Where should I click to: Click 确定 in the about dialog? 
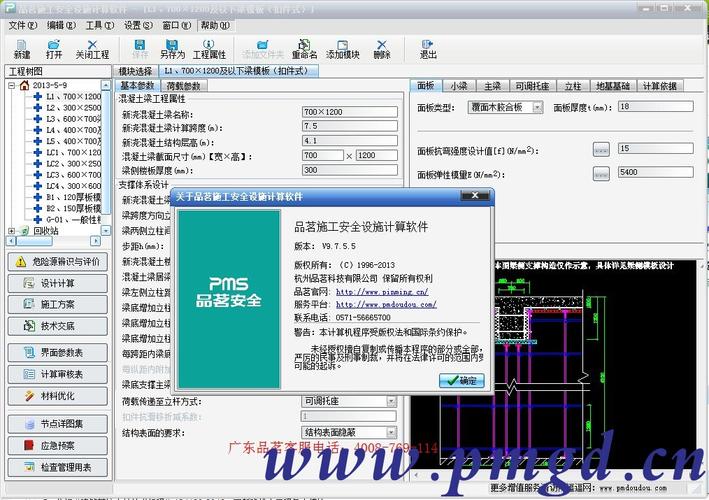click(x=462, y=381)
